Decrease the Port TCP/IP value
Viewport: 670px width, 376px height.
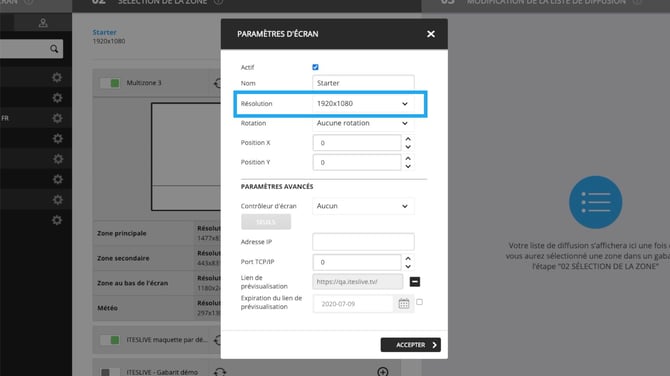click(408, 267)
